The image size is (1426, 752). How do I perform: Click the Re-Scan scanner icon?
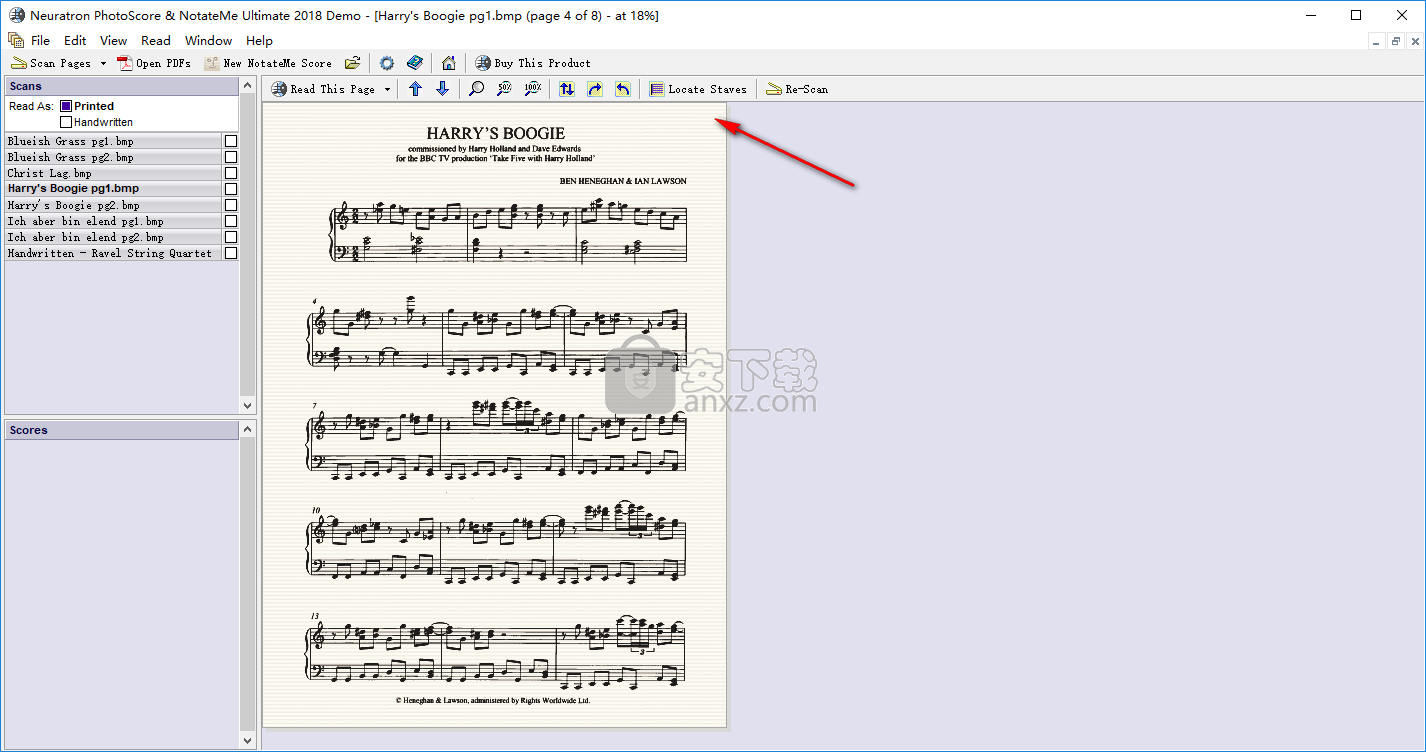[774, 89]
